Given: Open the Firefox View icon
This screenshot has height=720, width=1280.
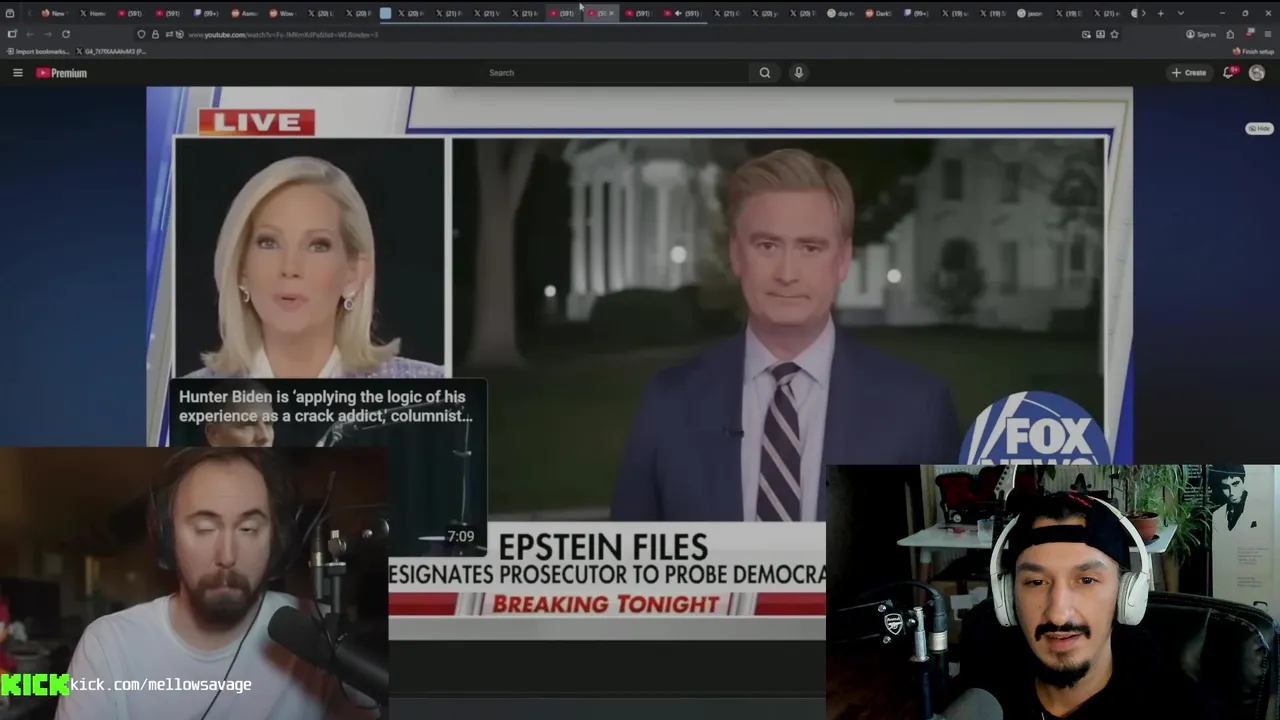Looking at the screenshot, I should pyautogui.click(x=11, y=13).
